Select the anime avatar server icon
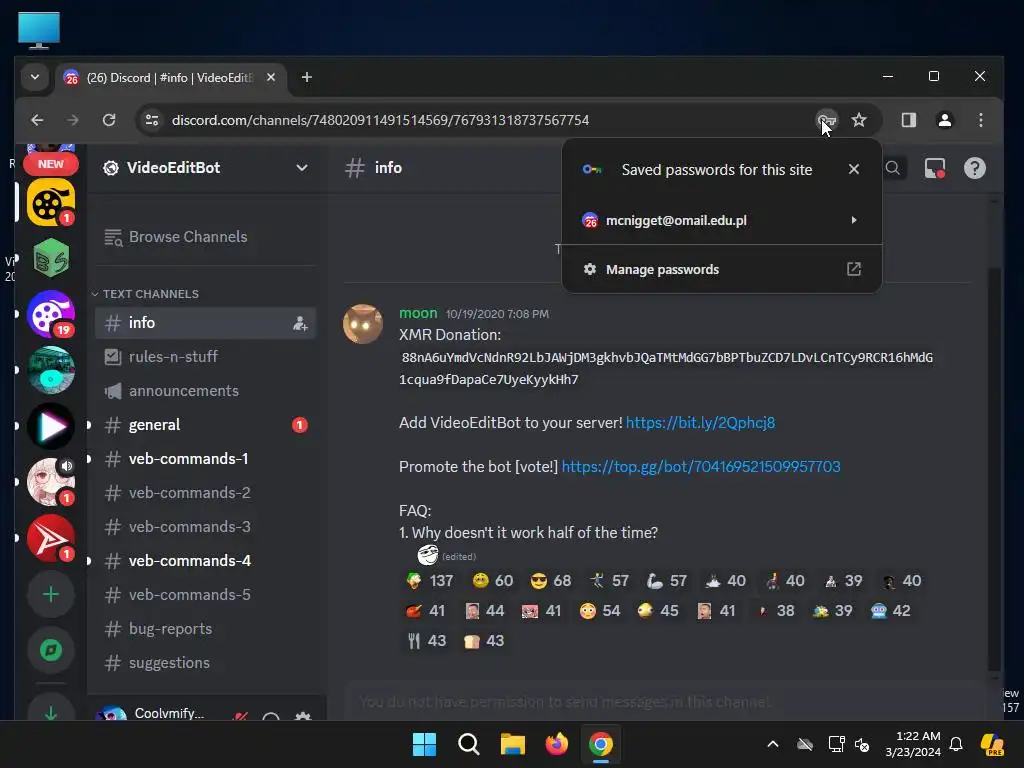The height and width of the screenshot is (768, 1024). click(x=51, y=482)
